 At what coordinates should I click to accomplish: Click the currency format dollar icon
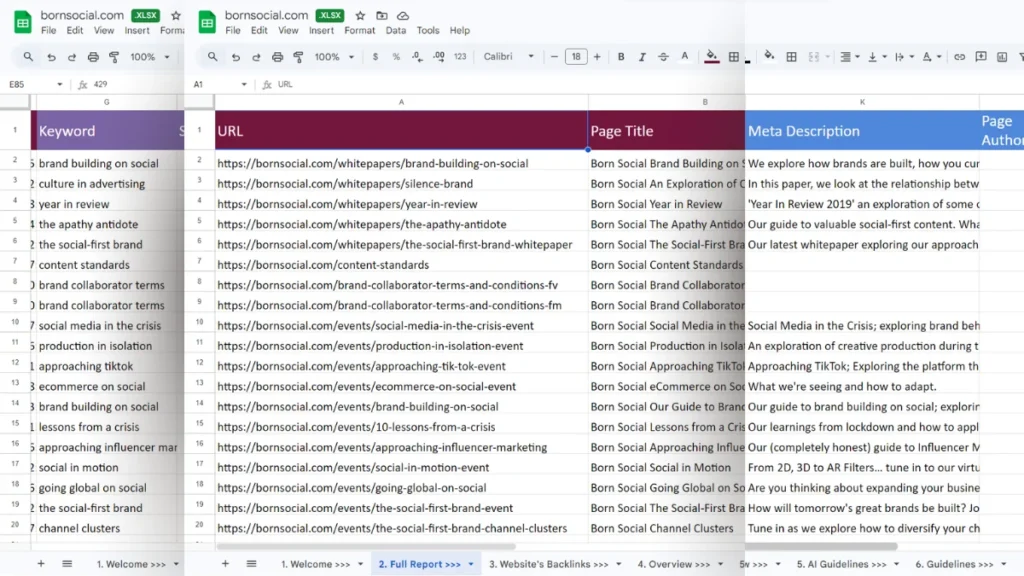coord(375,57)
